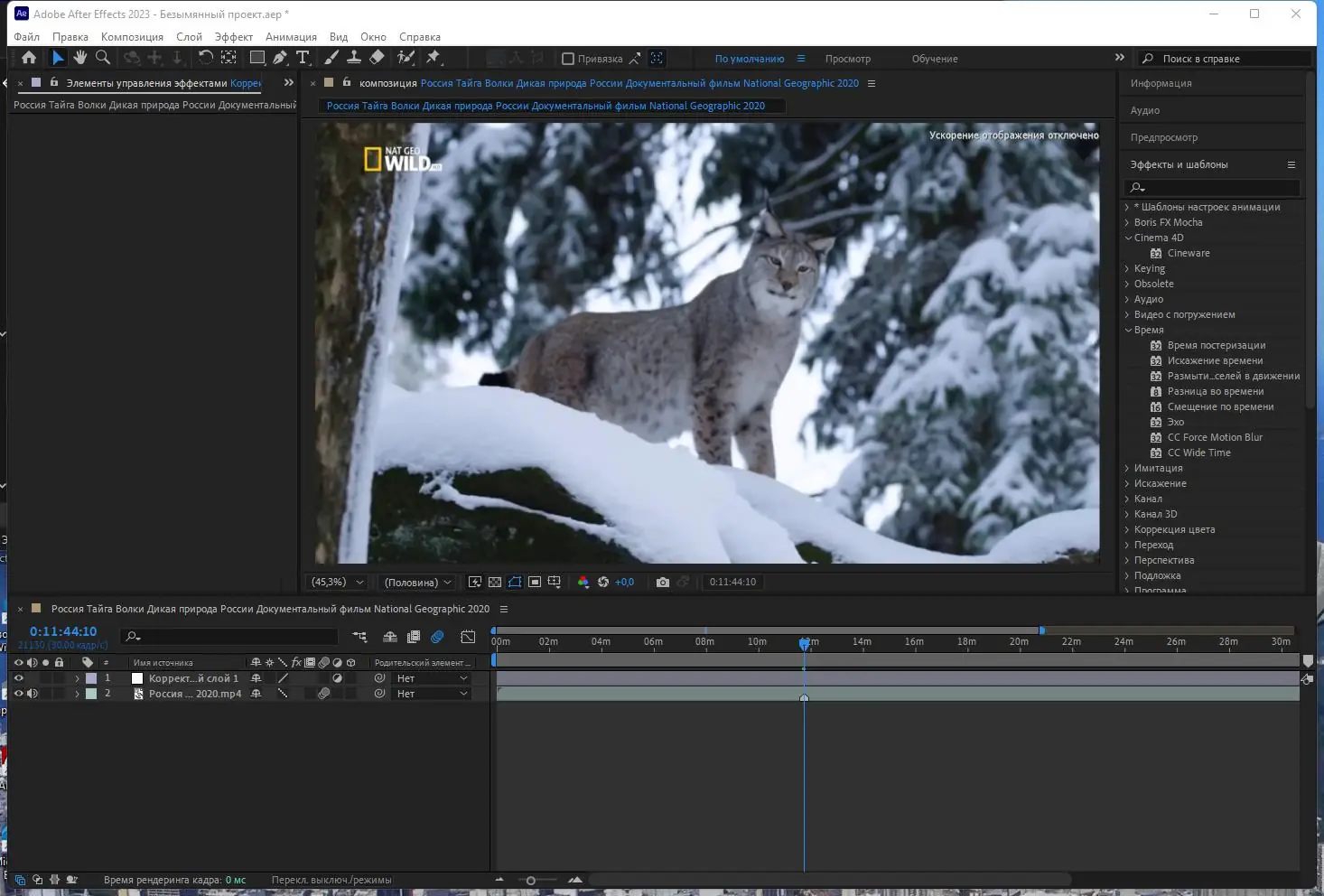Expand the Keying effects category
The width and height of the screenshot is (1324, 896).
point(1127,269)
